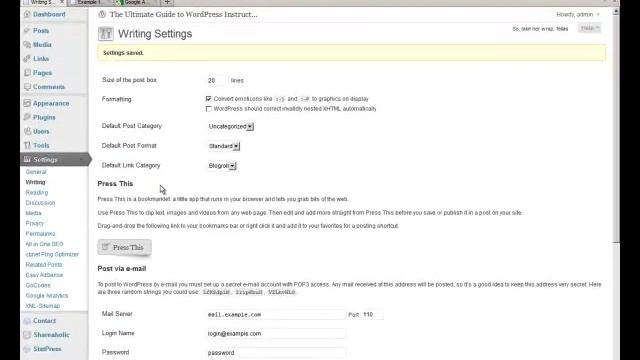
Task: Click the Contact icon in sidebar
Action: point(27,321)
